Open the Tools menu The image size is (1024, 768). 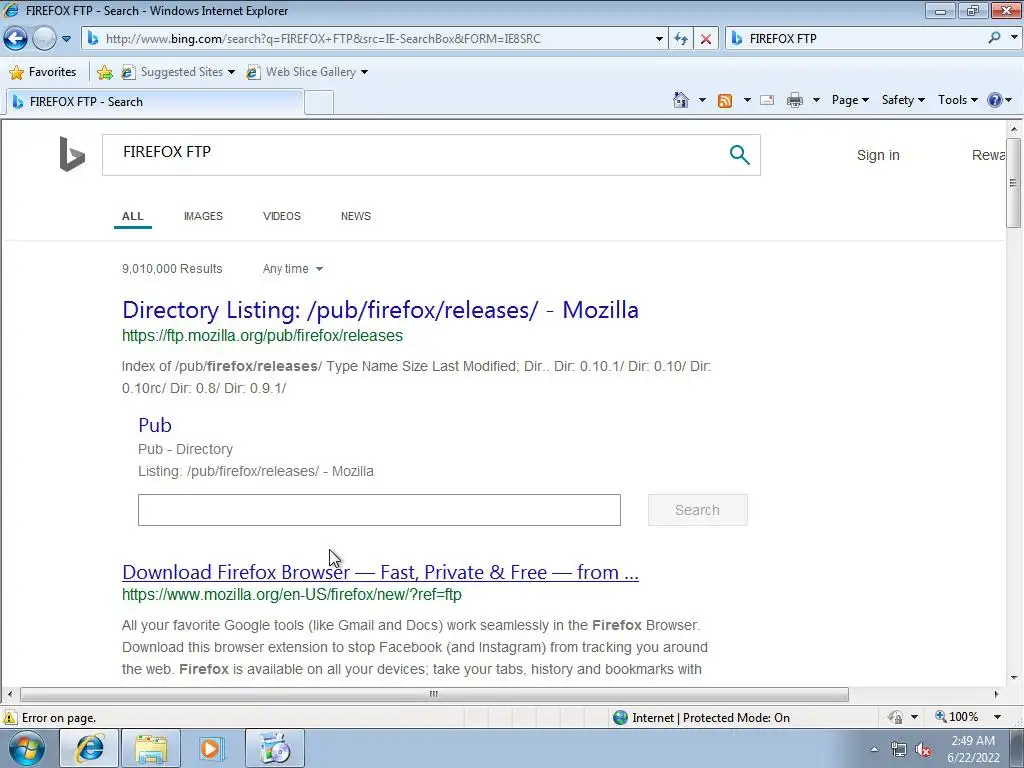[x=957, y=100]
